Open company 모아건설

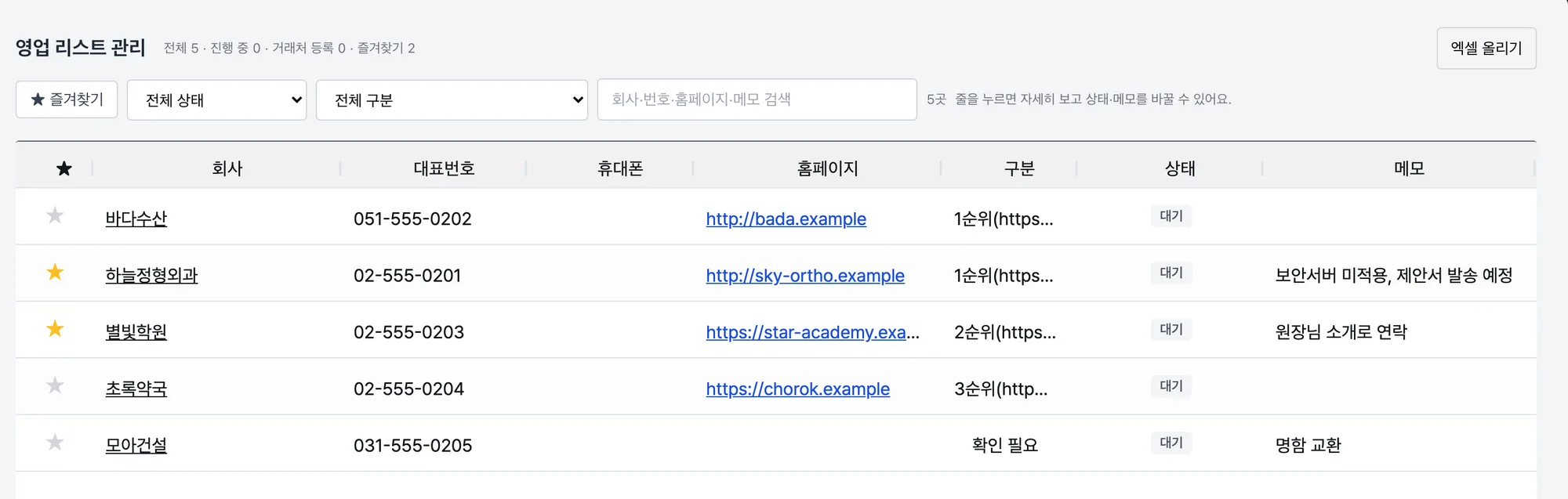click(136, 445)
